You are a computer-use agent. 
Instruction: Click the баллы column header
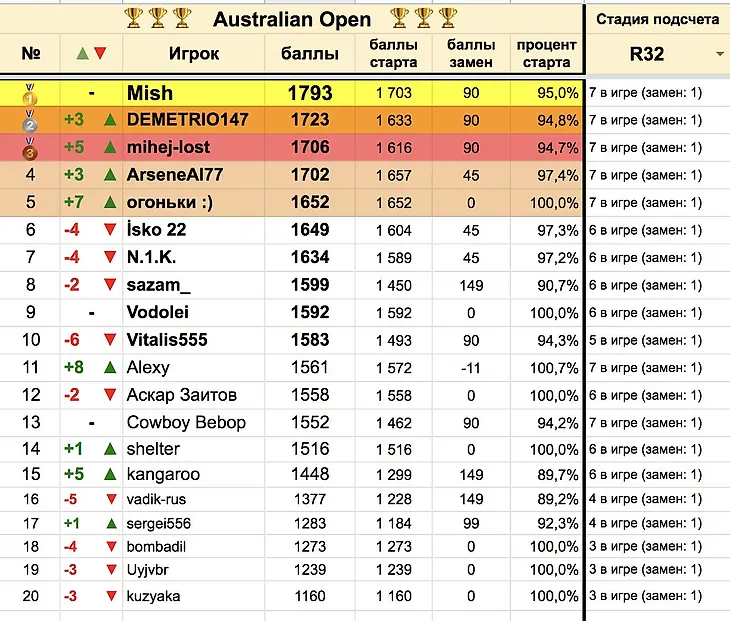click(x=310, y=54)
